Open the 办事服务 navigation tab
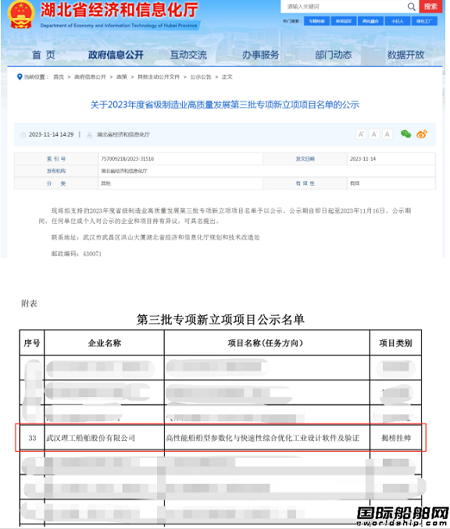This screenshot has height=529, width=450. [x=260, y=55]
